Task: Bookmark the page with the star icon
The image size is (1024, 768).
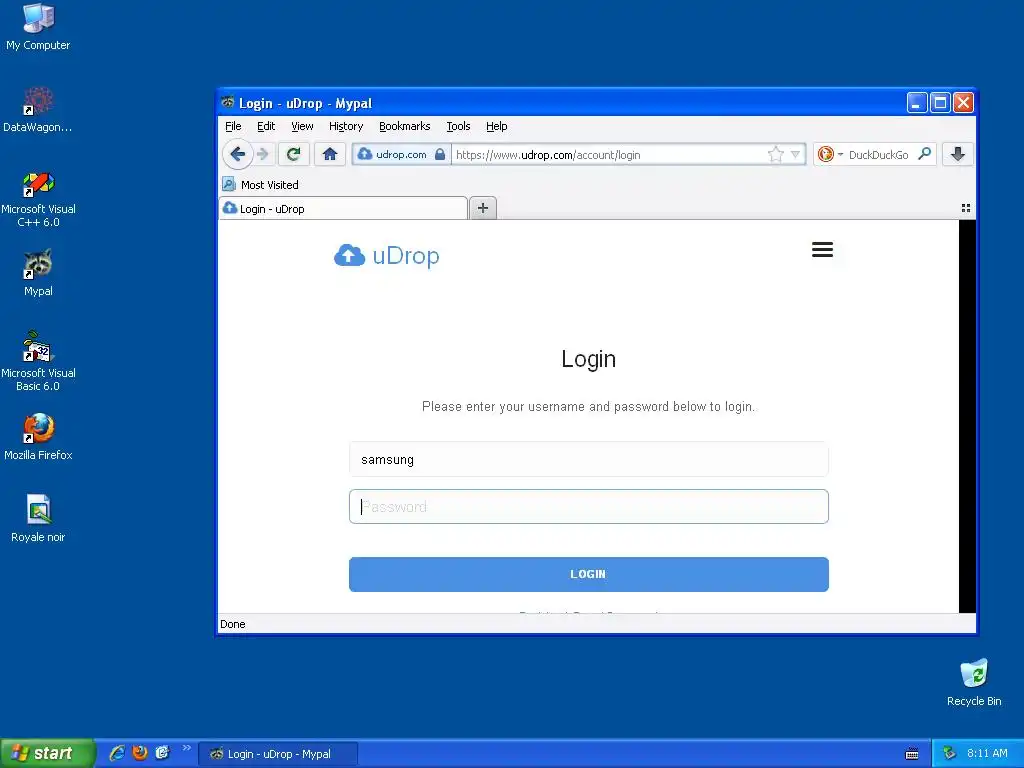Action: [x=775, y=154]
